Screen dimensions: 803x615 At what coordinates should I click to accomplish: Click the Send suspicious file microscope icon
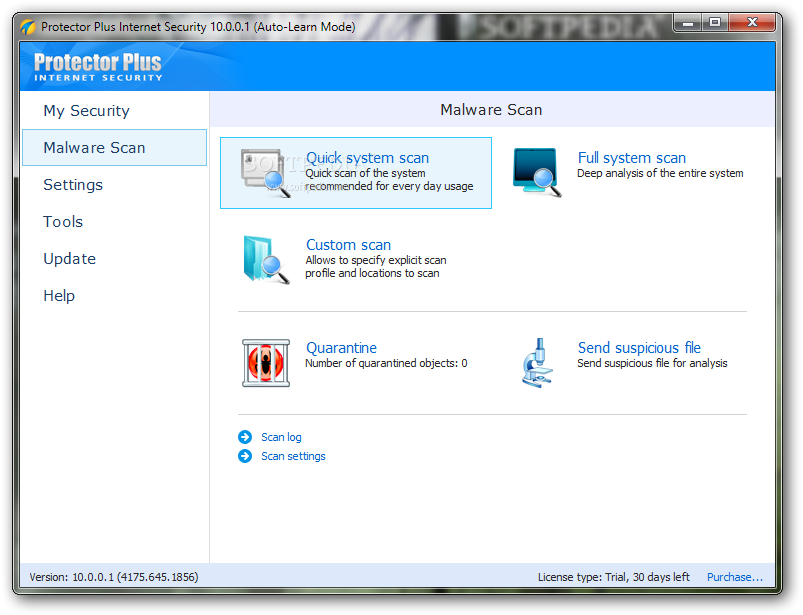tap(537, 363)
